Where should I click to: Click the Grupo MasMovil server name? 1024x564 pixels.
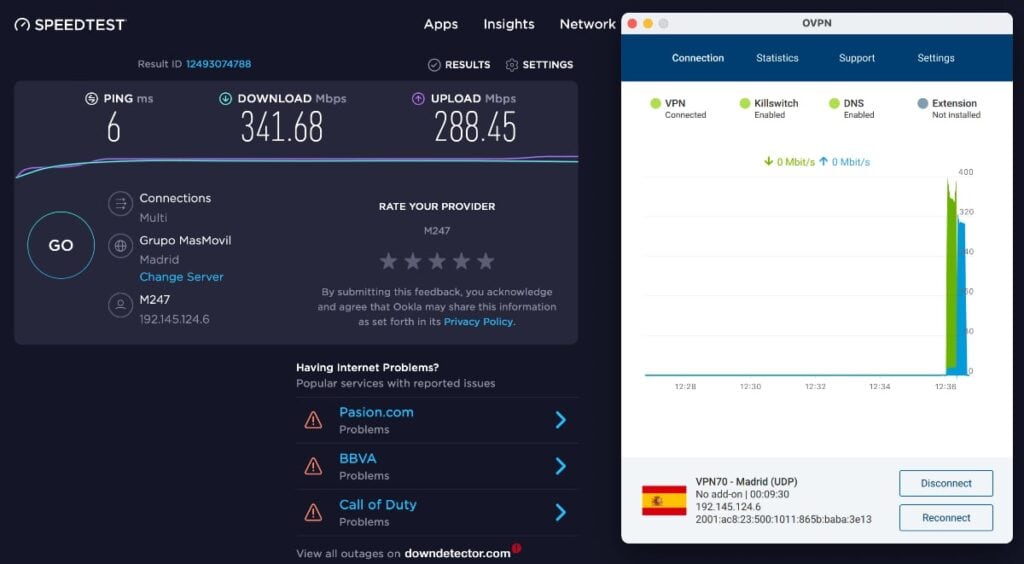(x=185, y=240)
